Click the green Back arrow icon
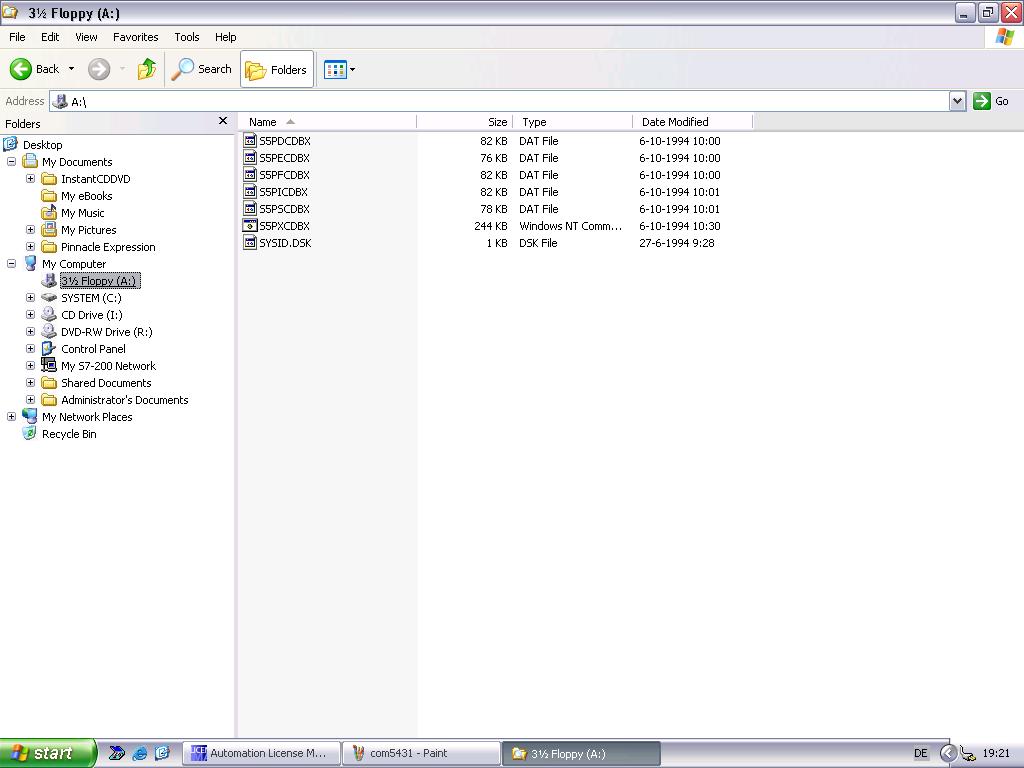 [21, 69]
